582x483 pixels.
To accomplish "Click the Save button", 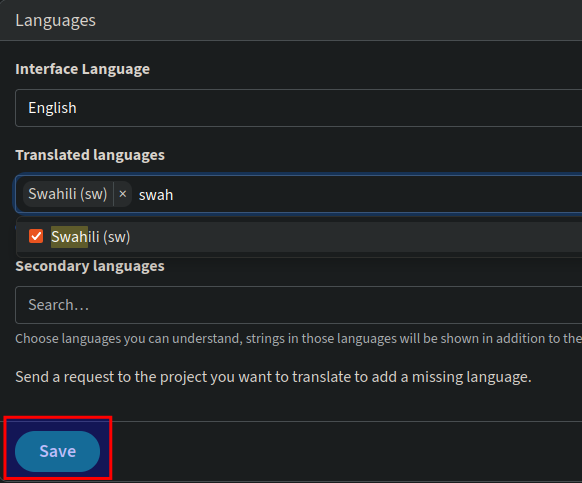I will pos(58,451).
